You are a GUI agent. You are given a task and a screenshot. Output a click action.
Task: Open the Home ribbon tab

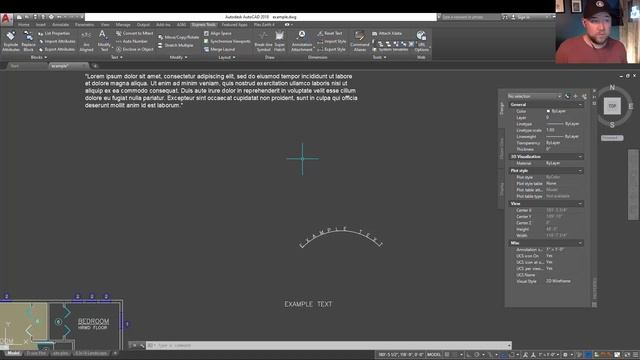tap(24, 25)
